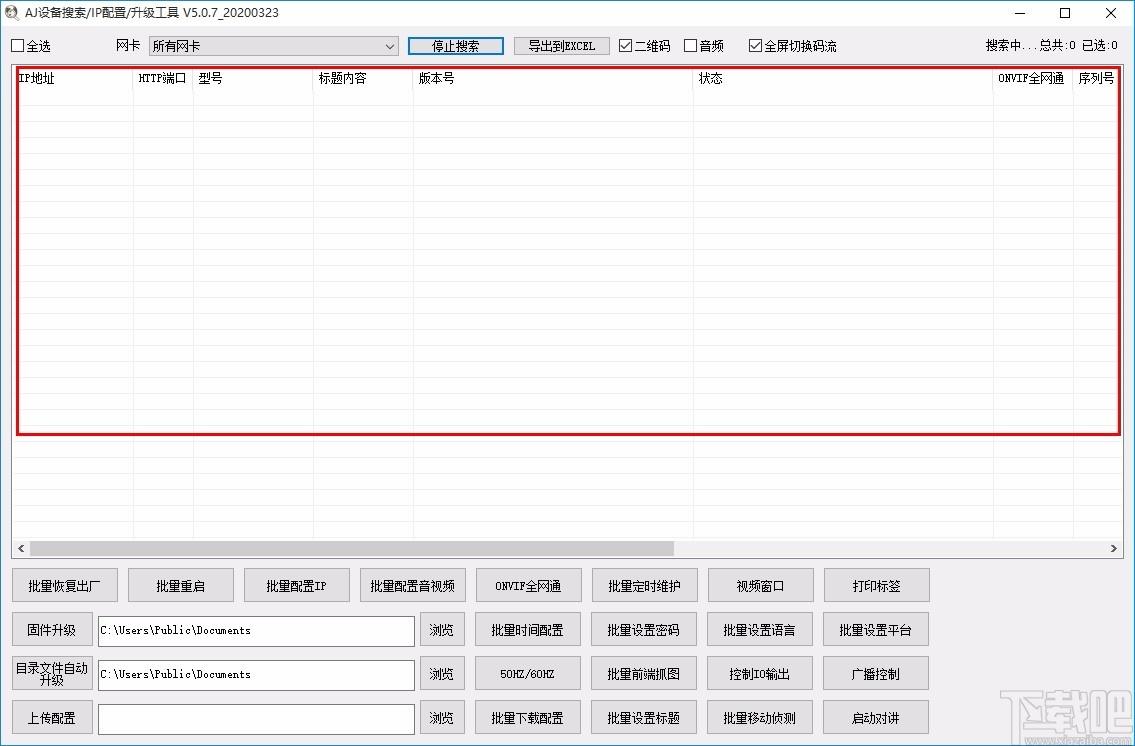Viewport: 1135px width, 746px height.
Task: Open 广播控制 broadcast control
Action: 876,674
